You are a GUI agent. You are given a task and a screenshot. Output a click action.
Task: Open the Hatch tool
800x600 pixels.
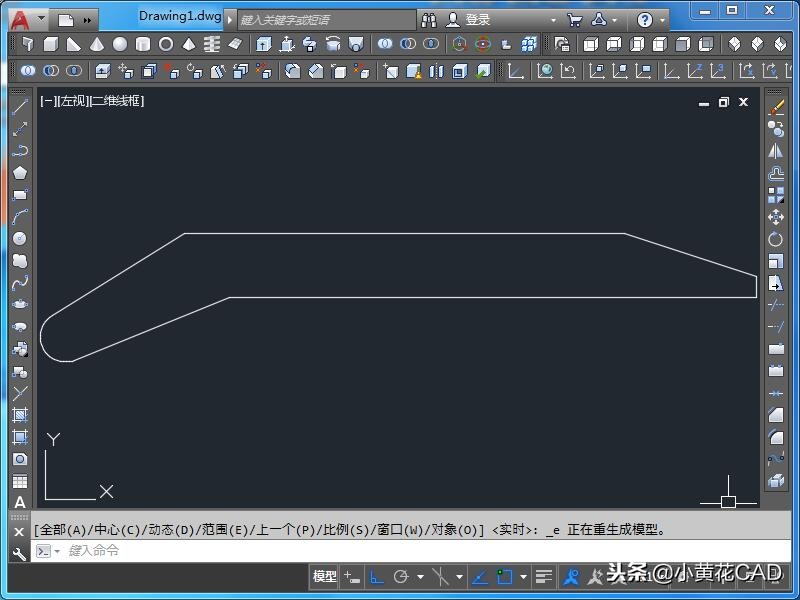tap(19, 415)
